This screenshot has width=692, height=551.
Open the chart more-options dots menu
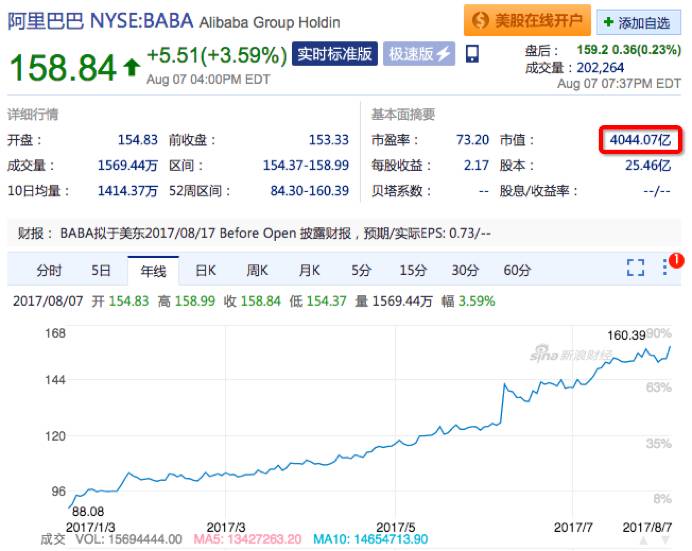tap(665, 267)
